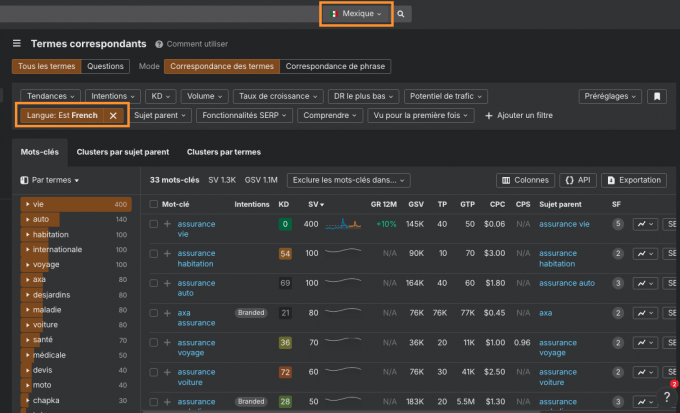Select the habitation term in sidebar
680x413 pixels.
[x=55, y=234]
